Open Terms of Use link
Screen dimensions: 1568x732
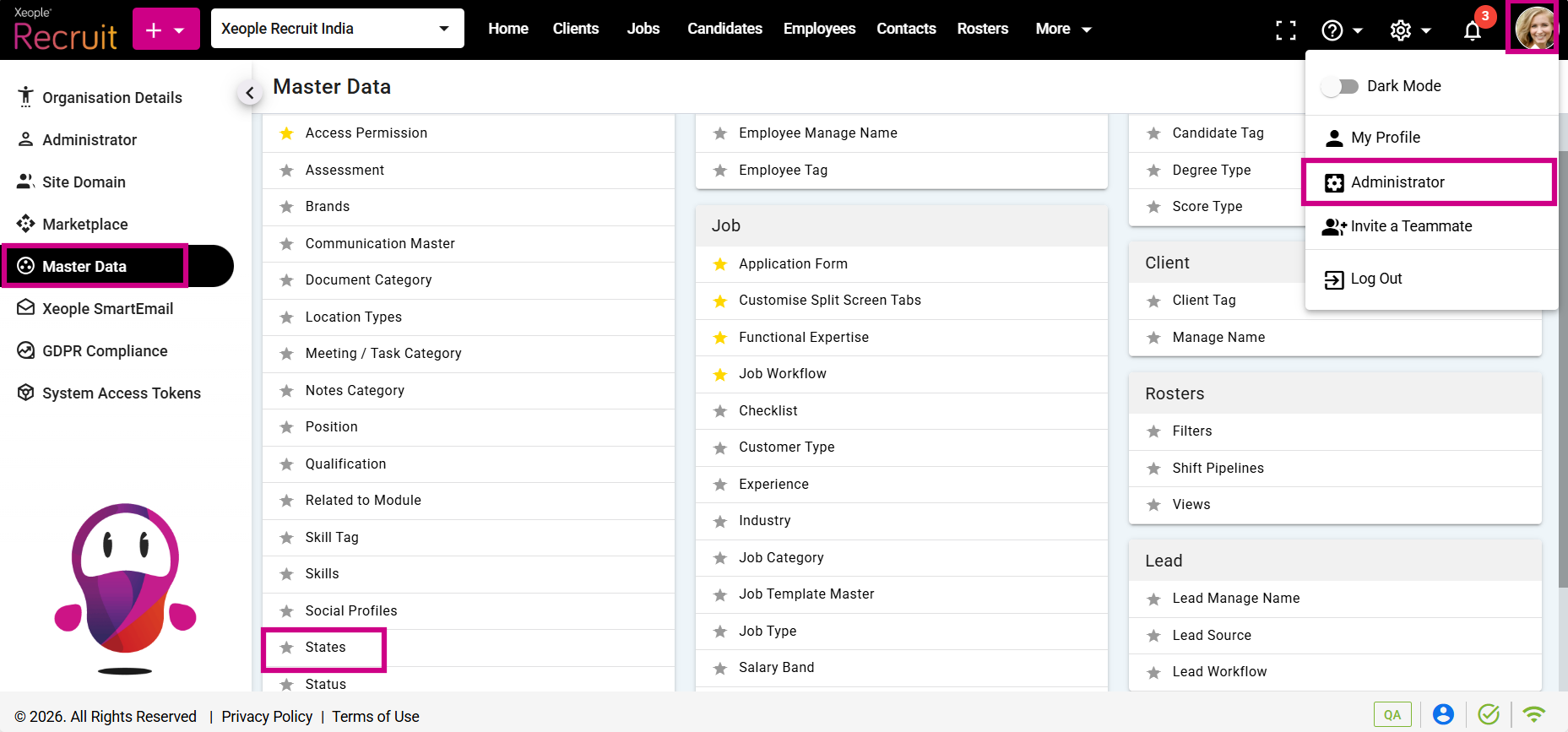375,716
